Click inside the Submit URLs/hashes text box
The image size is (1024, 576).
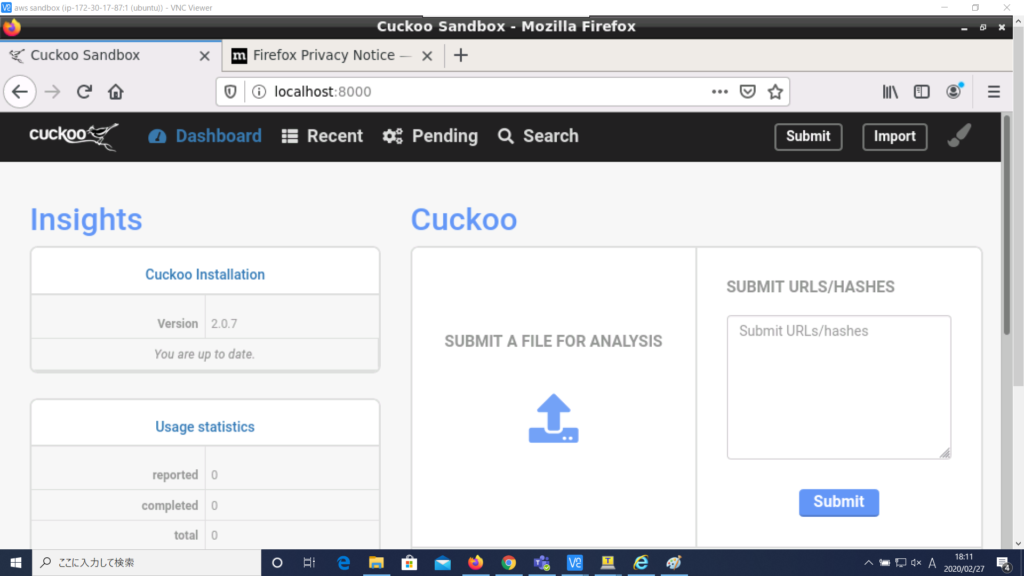click(x=838, y=385)
